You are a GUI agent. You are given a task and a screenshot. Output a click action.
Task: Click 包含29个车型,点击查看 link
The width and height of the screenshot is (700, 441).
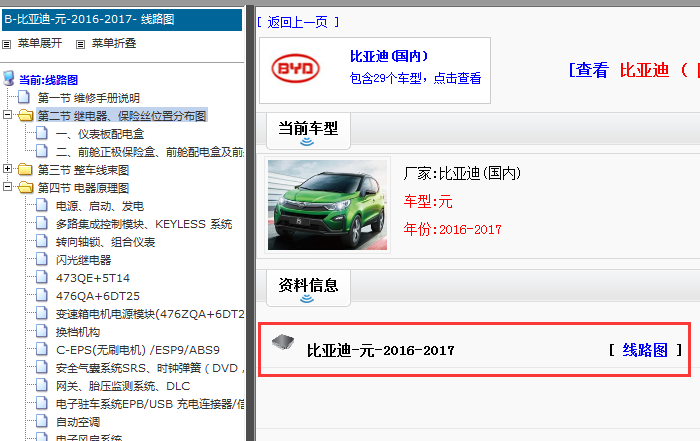(x=415, y=79)
